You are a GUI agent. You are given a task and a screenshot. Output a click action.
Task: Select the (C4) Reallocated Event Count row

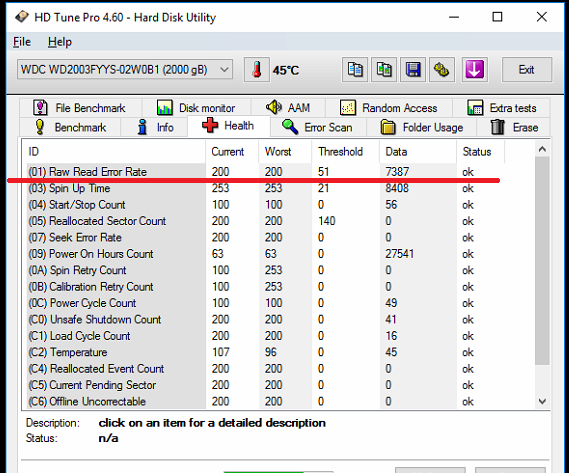[x=266, y=369]
